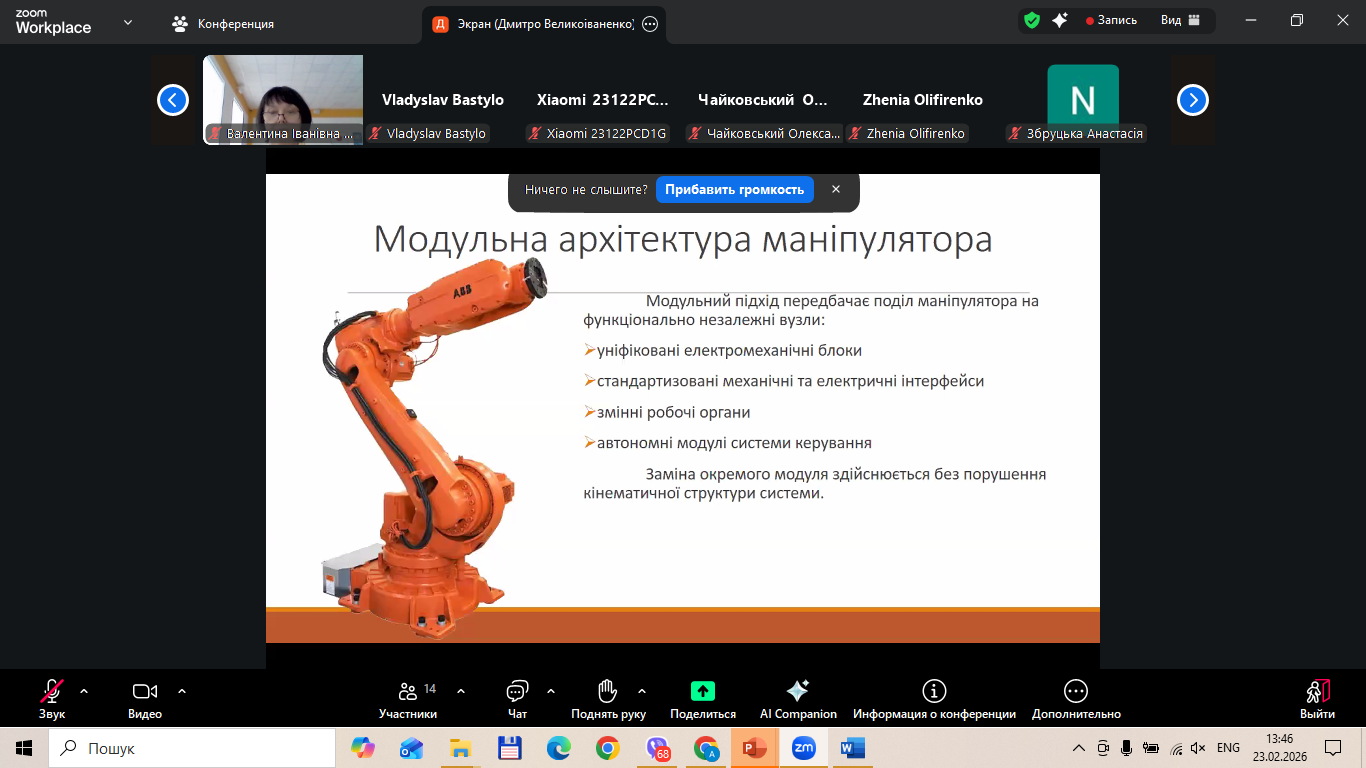Select the Xiaomi 23122PCD1G participant tile
The width and height of the screenshot is (1366, 768).
603,100
